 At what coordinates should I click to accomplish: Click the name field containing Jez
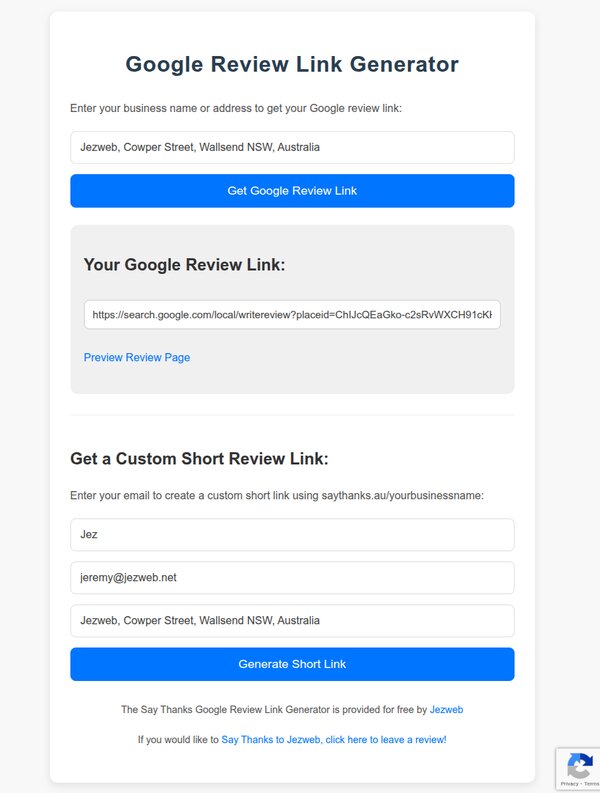coord(292,534)
